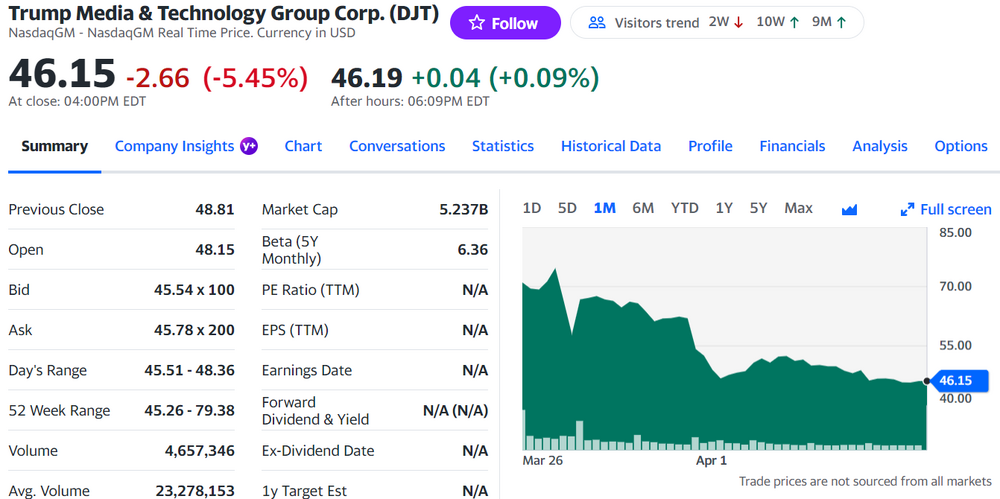Open the Conversations tab
Screen dimensions: 1000x499
397,146
